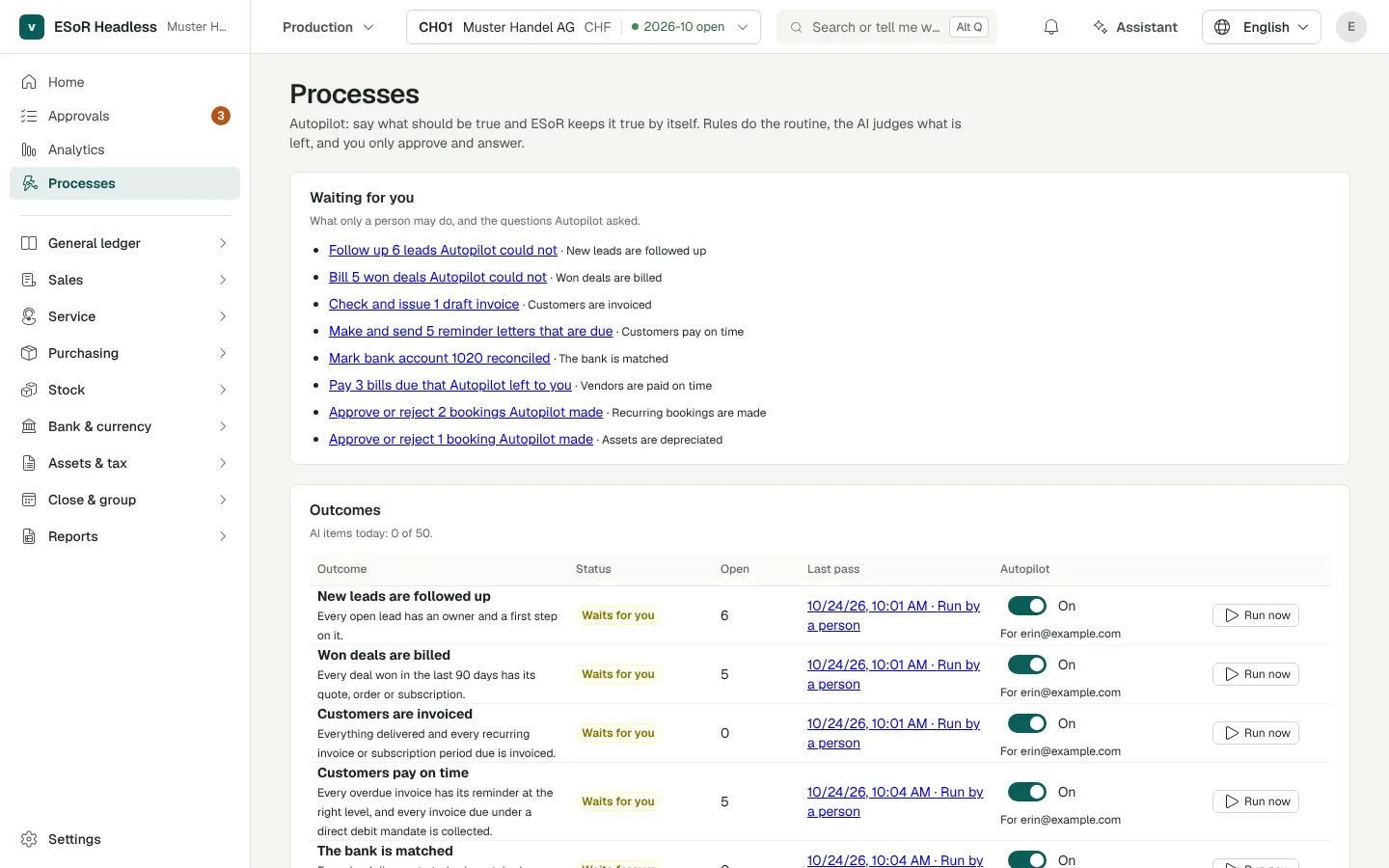Image resolution: width=1389 pixels, height=868 pixels.
Task: Expand the Bank & currency chevron
Action: (x=223, y=426)
